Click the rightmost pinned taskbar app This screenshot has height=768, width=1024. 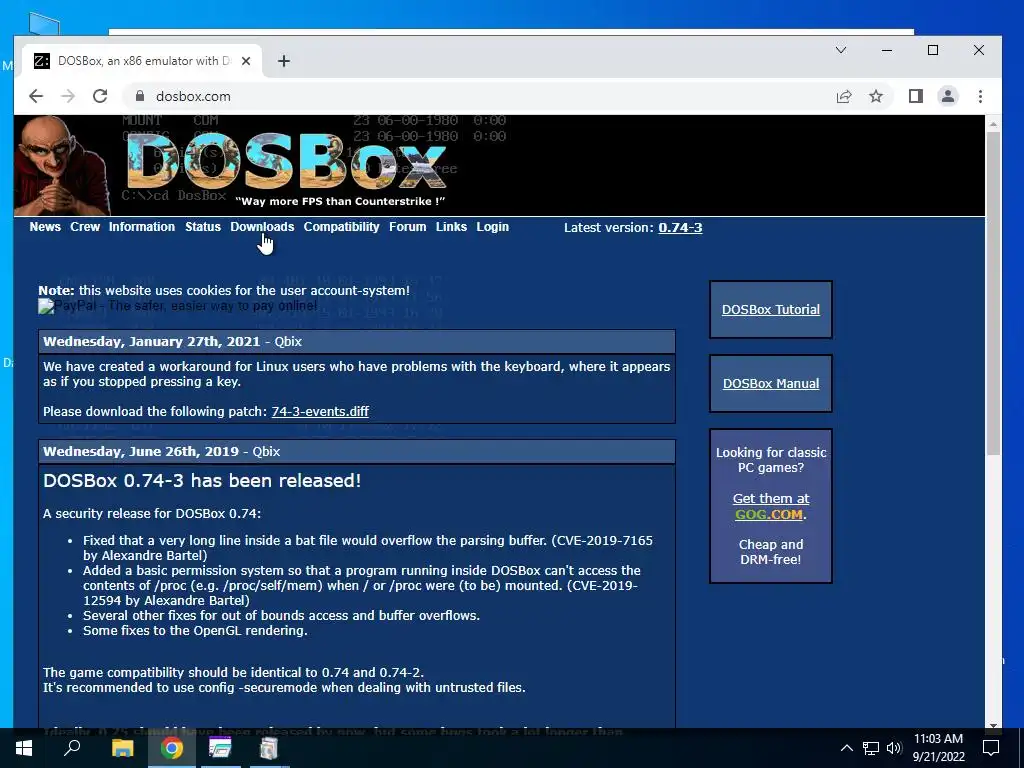click(268, 748)
